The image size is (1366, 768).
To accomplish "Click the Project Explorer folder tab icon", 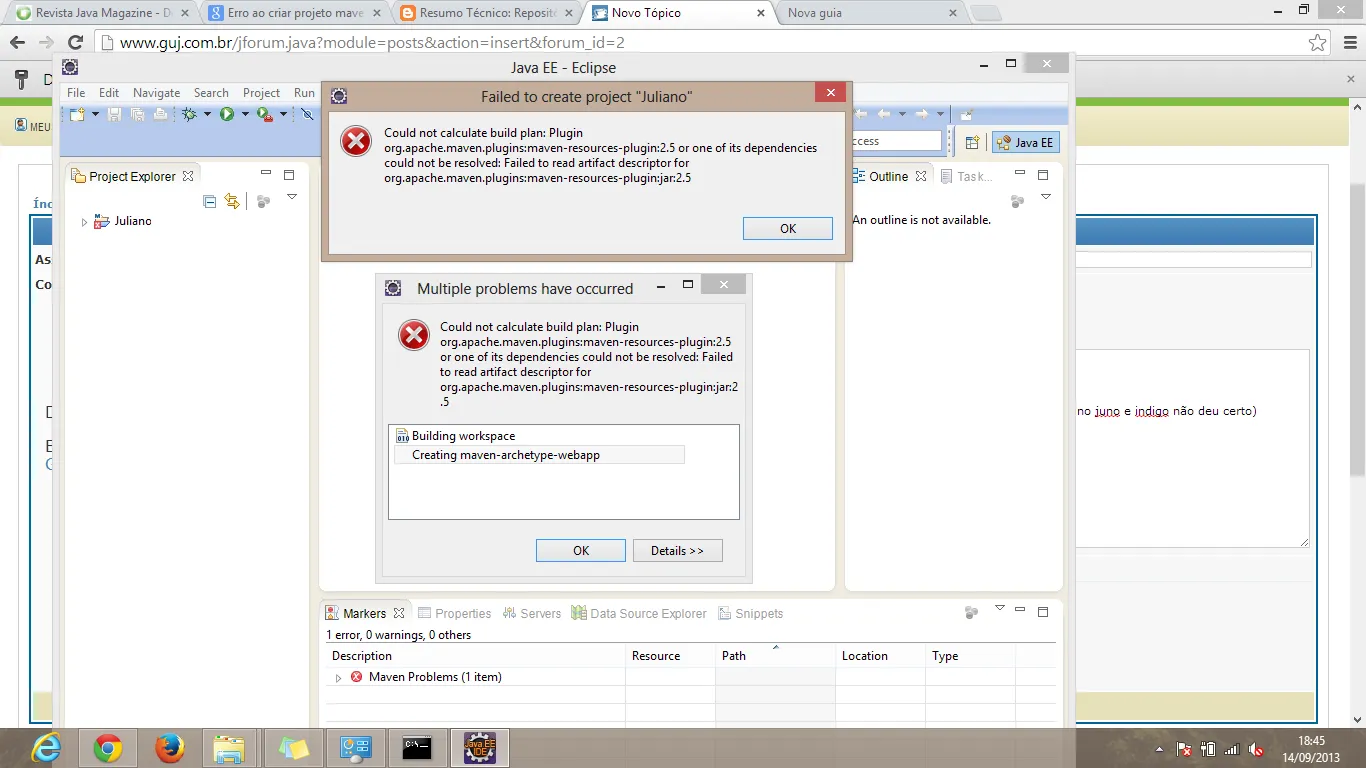I will 78,177.
